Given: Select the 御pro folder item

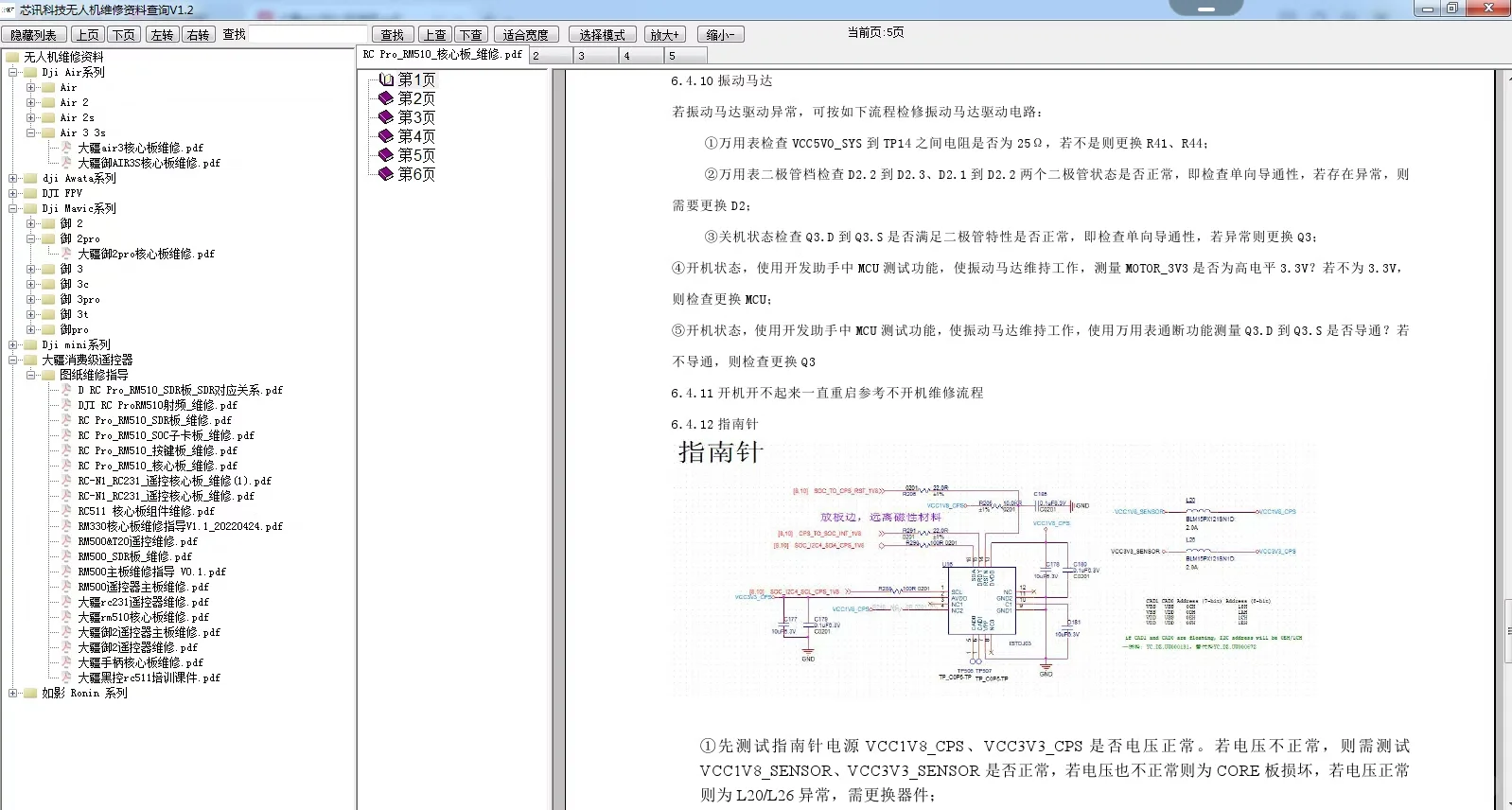Looking at the screenshot, I should (x=74, y=329).
